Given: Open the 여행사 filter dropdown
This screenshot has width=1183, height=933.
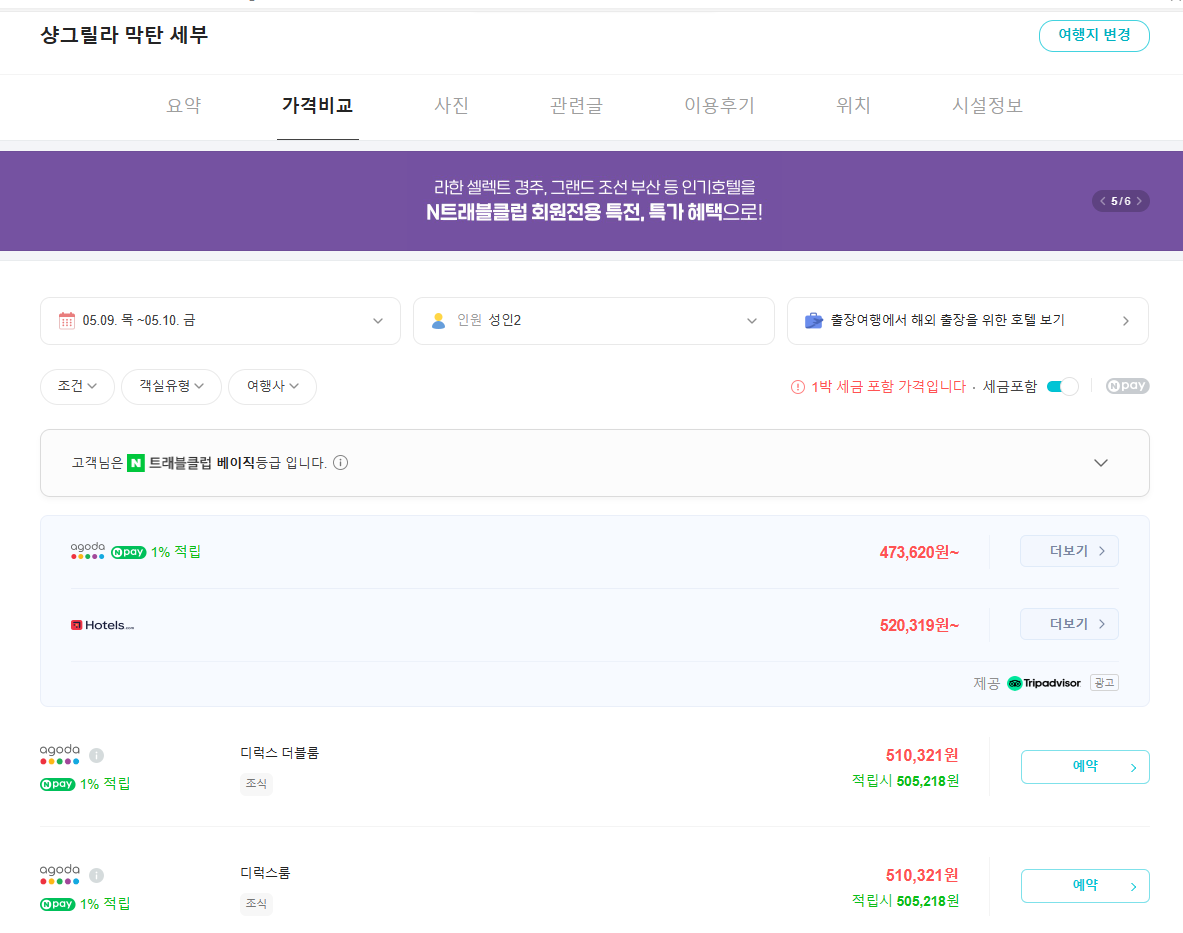Looking at the screenshot, I should (272, 387).
